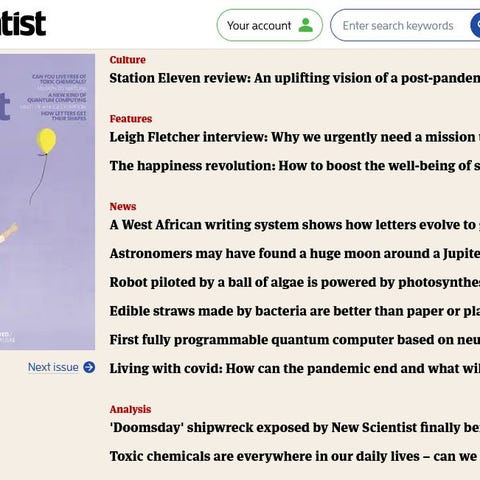The height and width of the screenshot is (480, 480).
Task: Open the magazine cover thumbnail
Action: tap(47, 202)
